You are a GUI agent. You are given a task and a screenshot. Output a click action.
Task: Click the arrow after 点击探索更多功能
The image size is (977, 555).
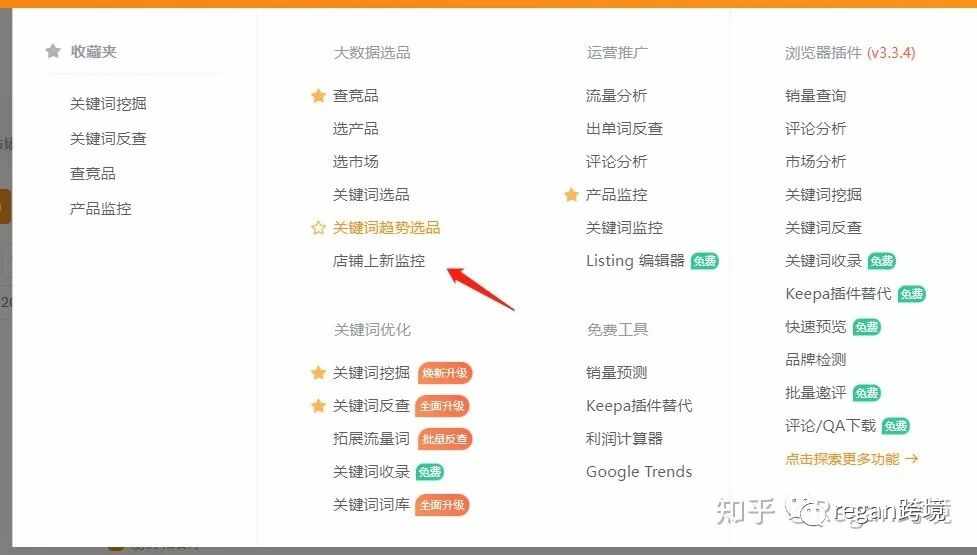click(912, 459)
